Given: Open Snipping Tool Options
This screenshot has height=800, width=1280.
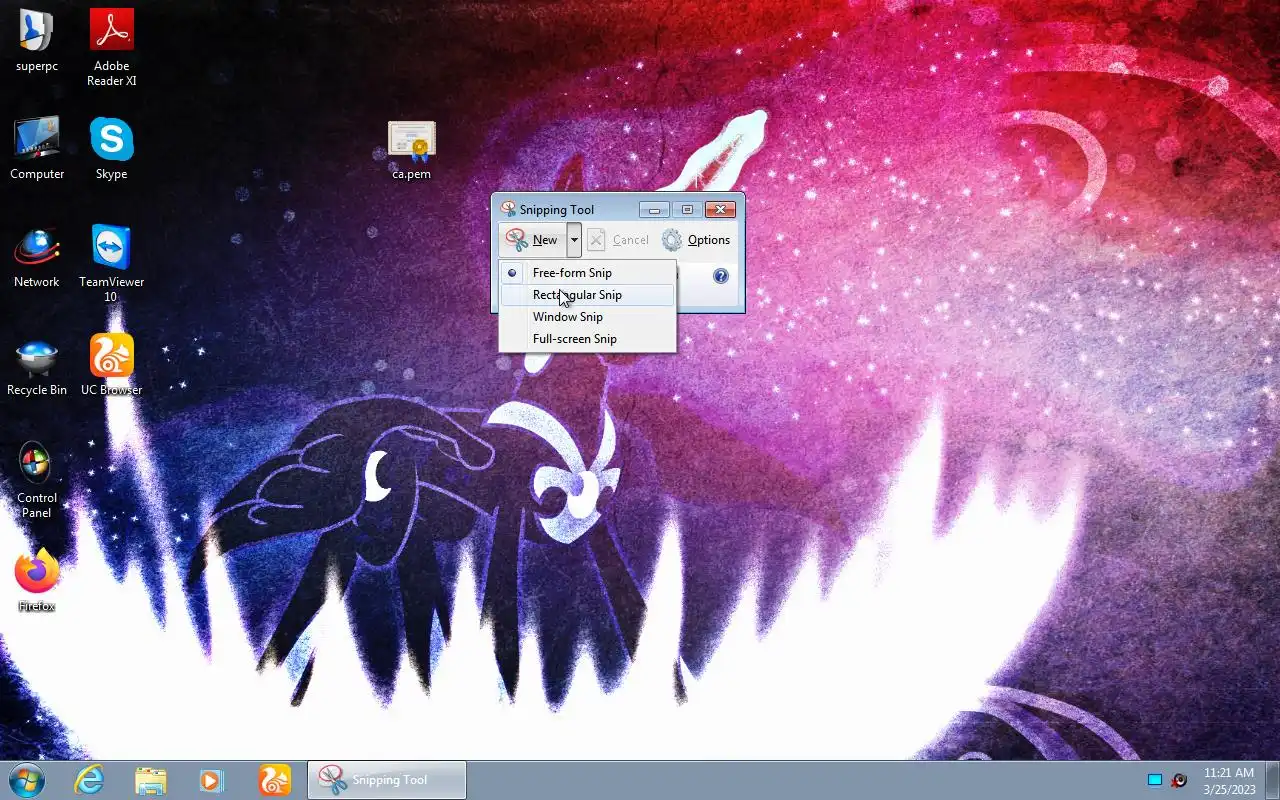Looking at the screenshot, I should tap(697, 240).
